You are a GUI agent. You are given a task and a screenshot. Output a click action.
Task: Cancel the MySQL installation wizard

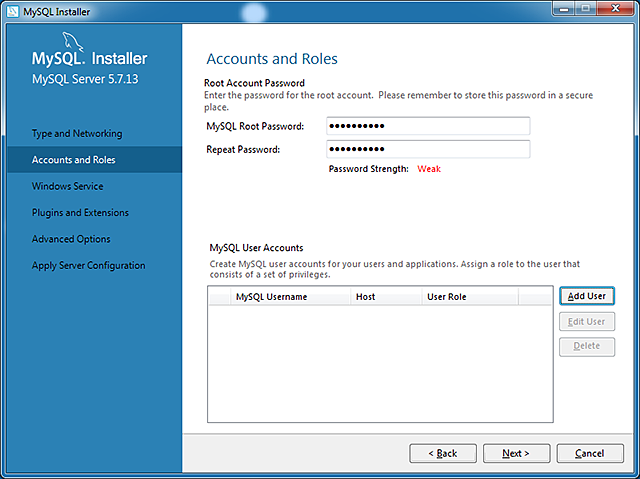590,453
